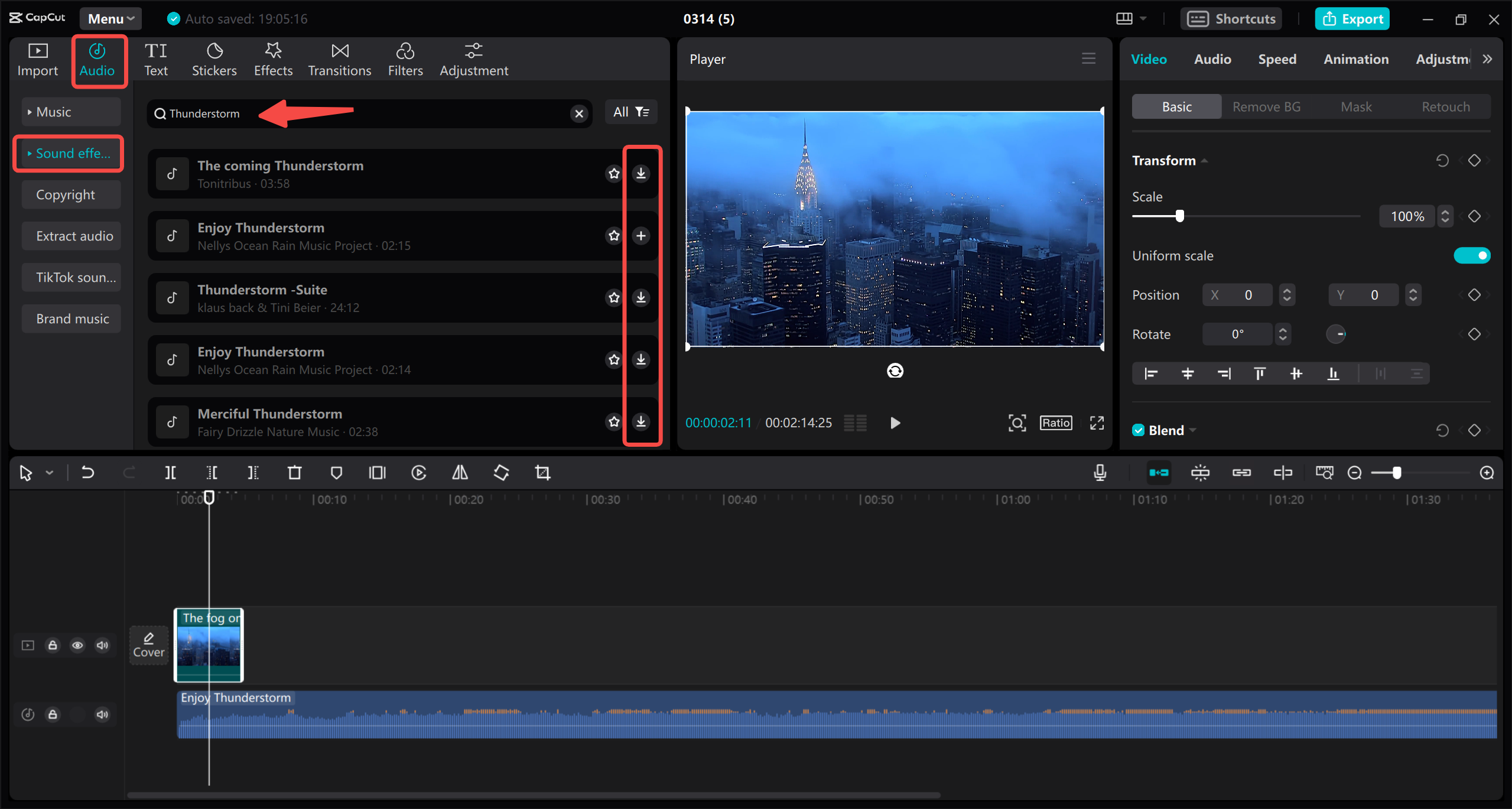This screenshot has width=1512, height=809.
Task: Open the Menu dropdown
Action: point(110,18)
